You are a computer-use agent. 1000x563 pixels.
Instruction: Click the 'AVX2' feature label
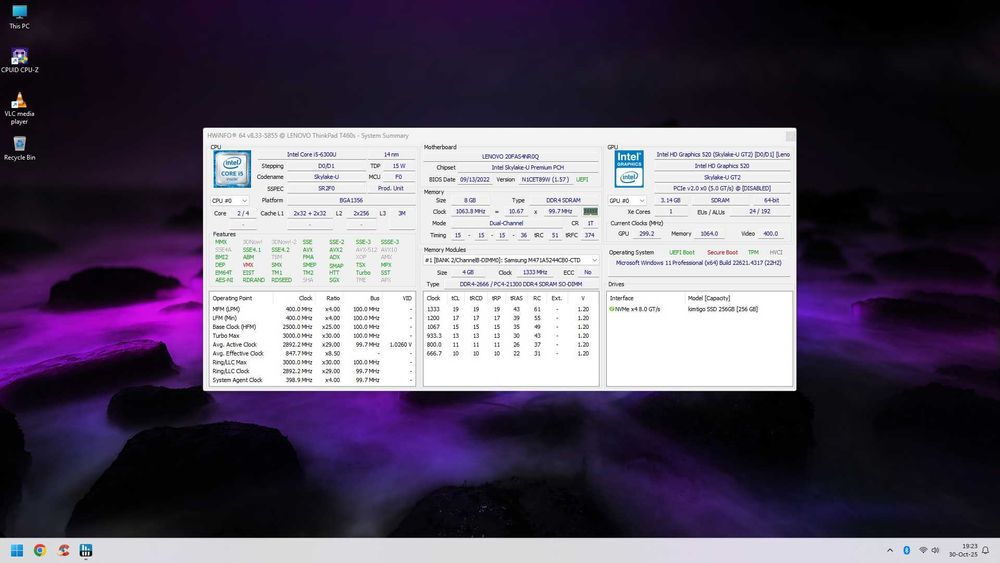click(336, 250)
